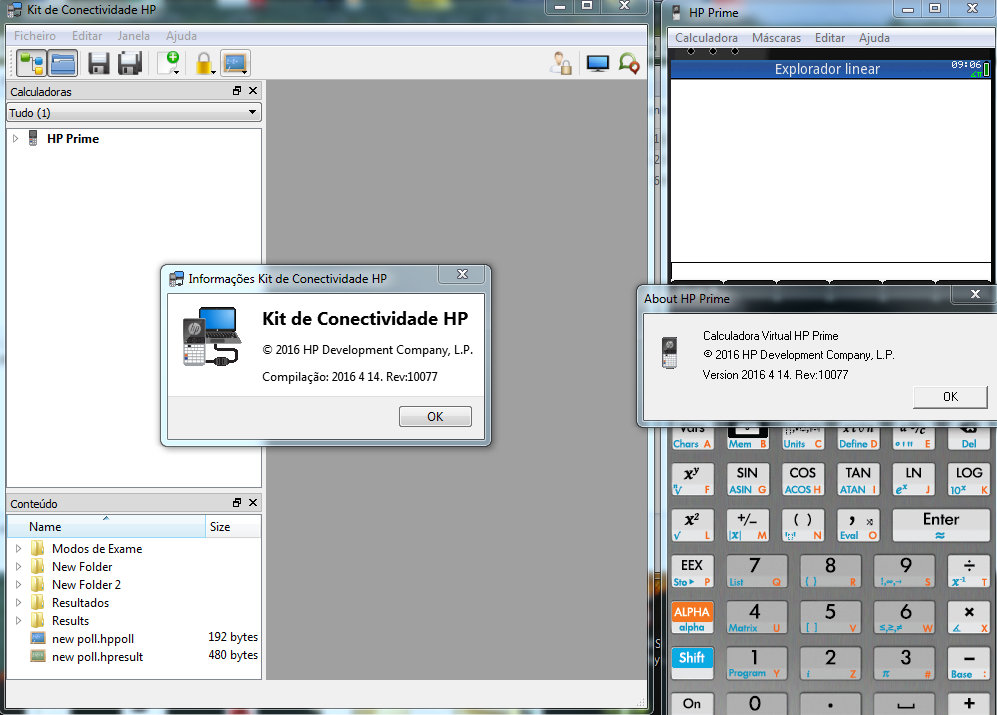997x715 pixels.
Task: Sort content by the Name column header
Action: 106,527
